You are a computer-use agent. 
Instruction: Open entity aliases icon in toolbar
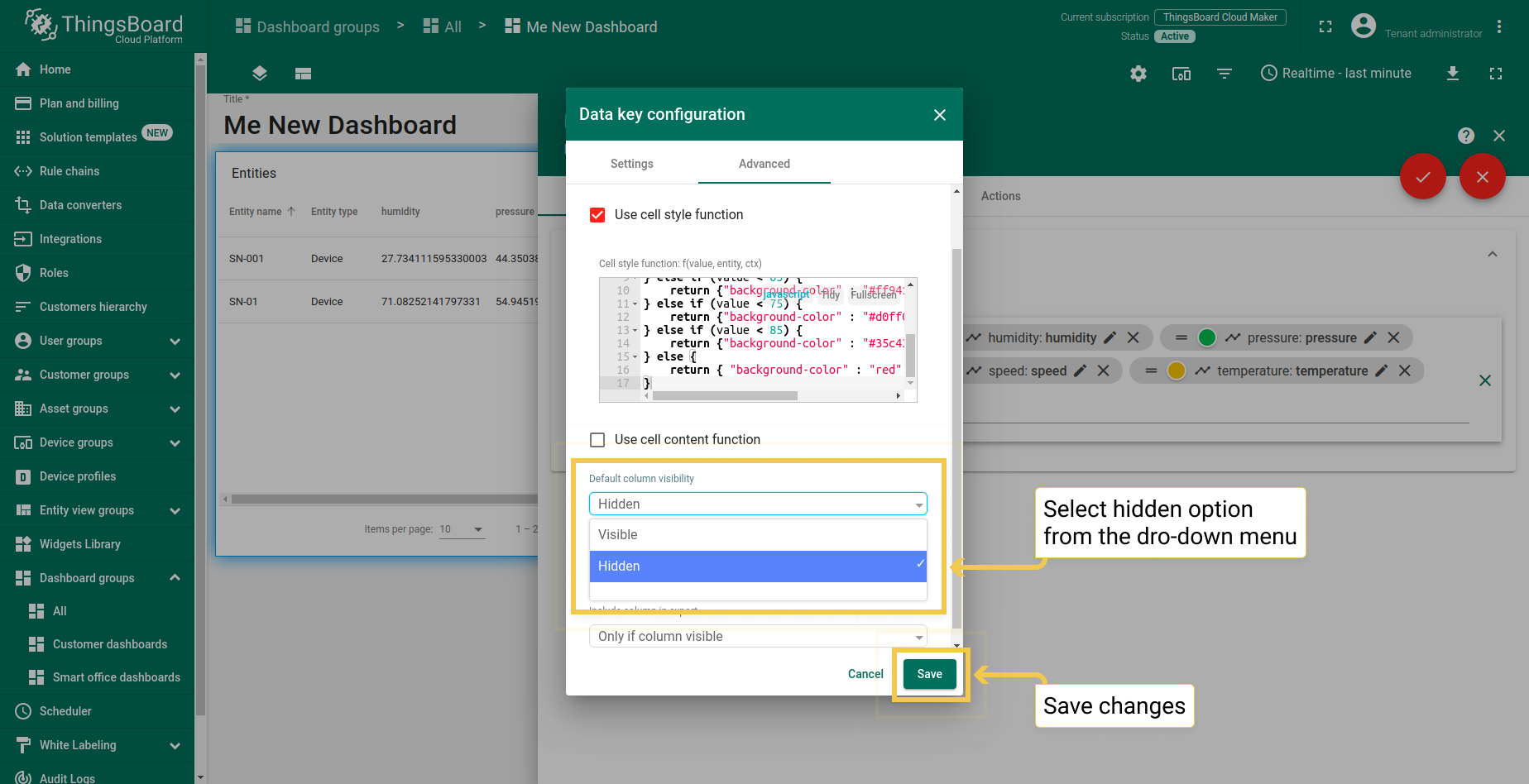[x=1181, y=74]
